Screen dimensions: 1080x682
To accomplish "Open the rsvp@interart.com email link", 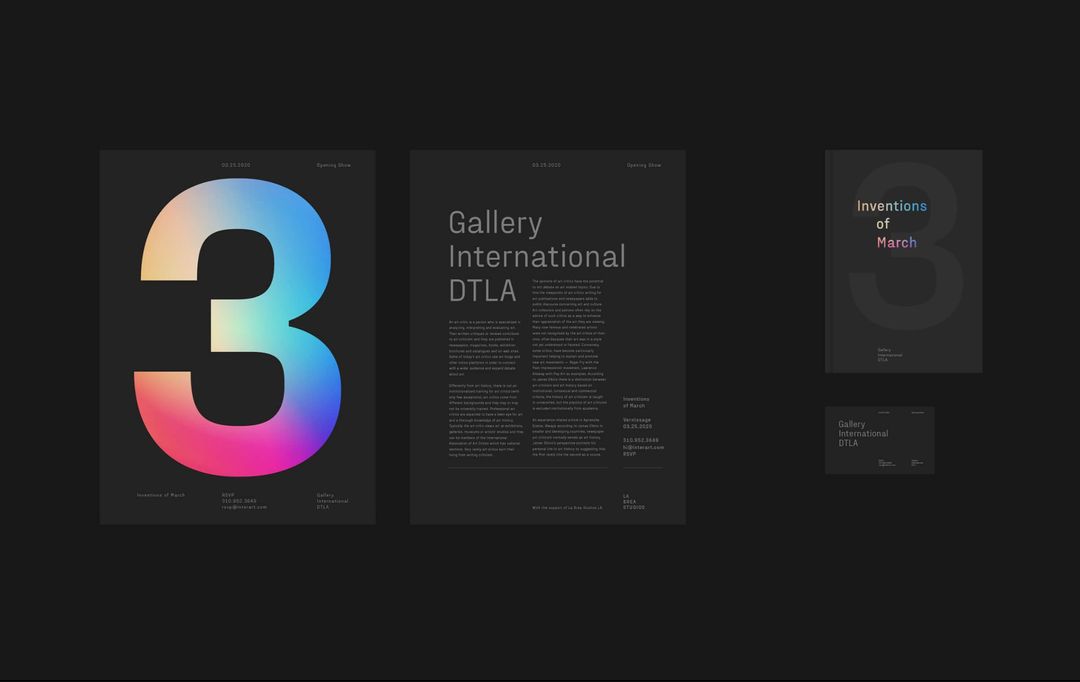I will click(x=244, y=507).
